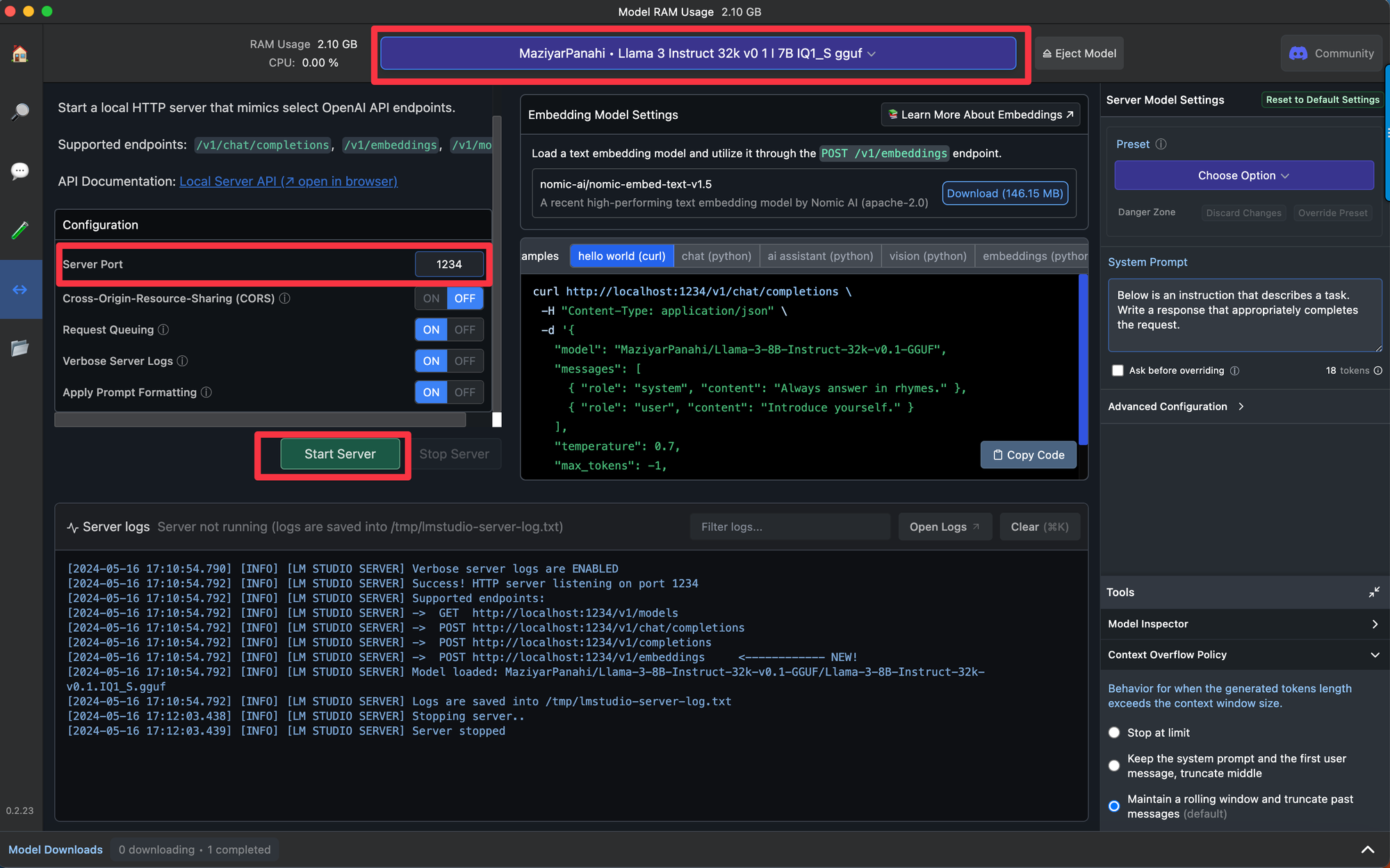Click the info icon next to 18 tokens
1390x868 pixels.
(1378, 370)
